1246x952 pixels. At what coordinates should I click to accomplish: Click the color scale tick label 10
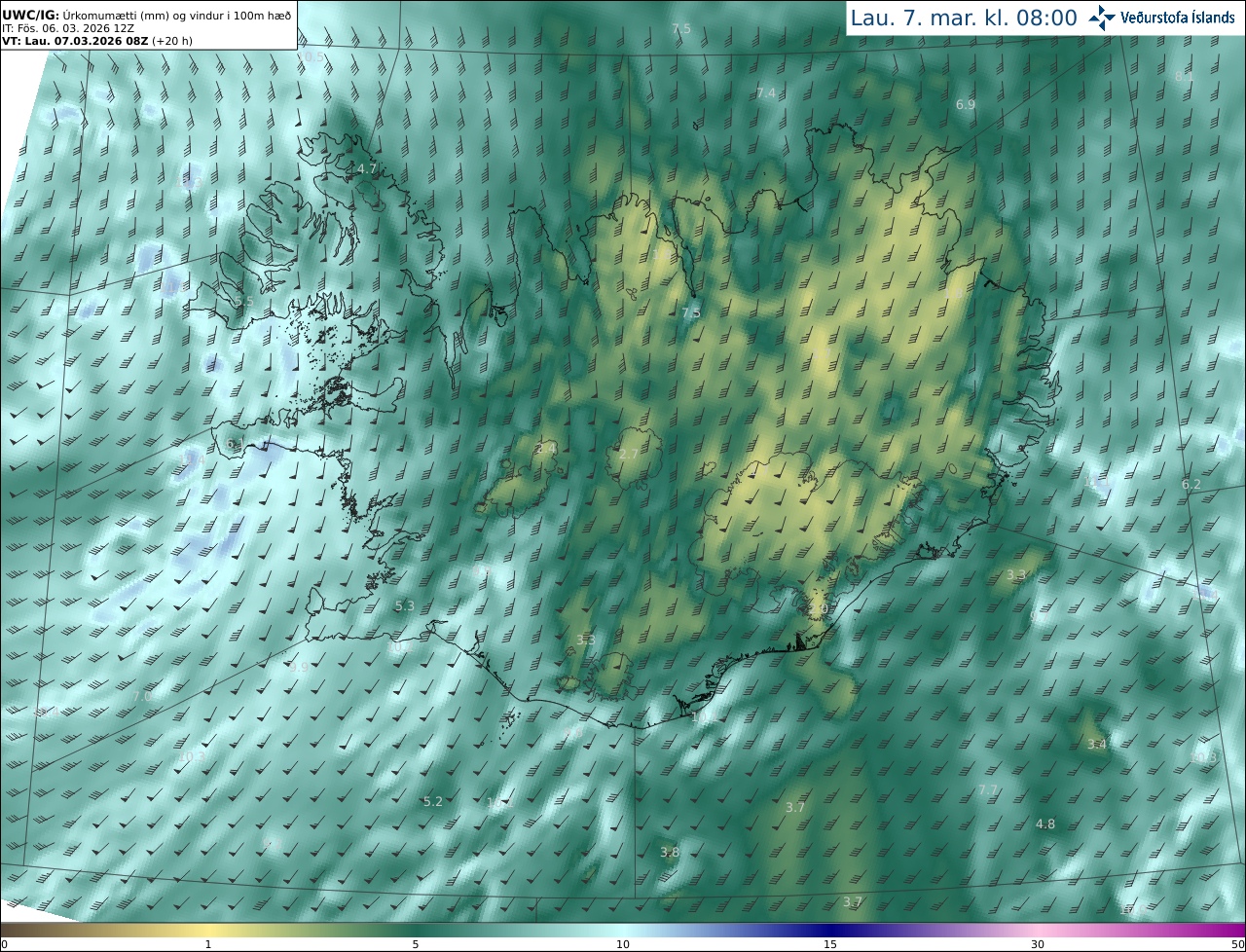pos(623,944)
